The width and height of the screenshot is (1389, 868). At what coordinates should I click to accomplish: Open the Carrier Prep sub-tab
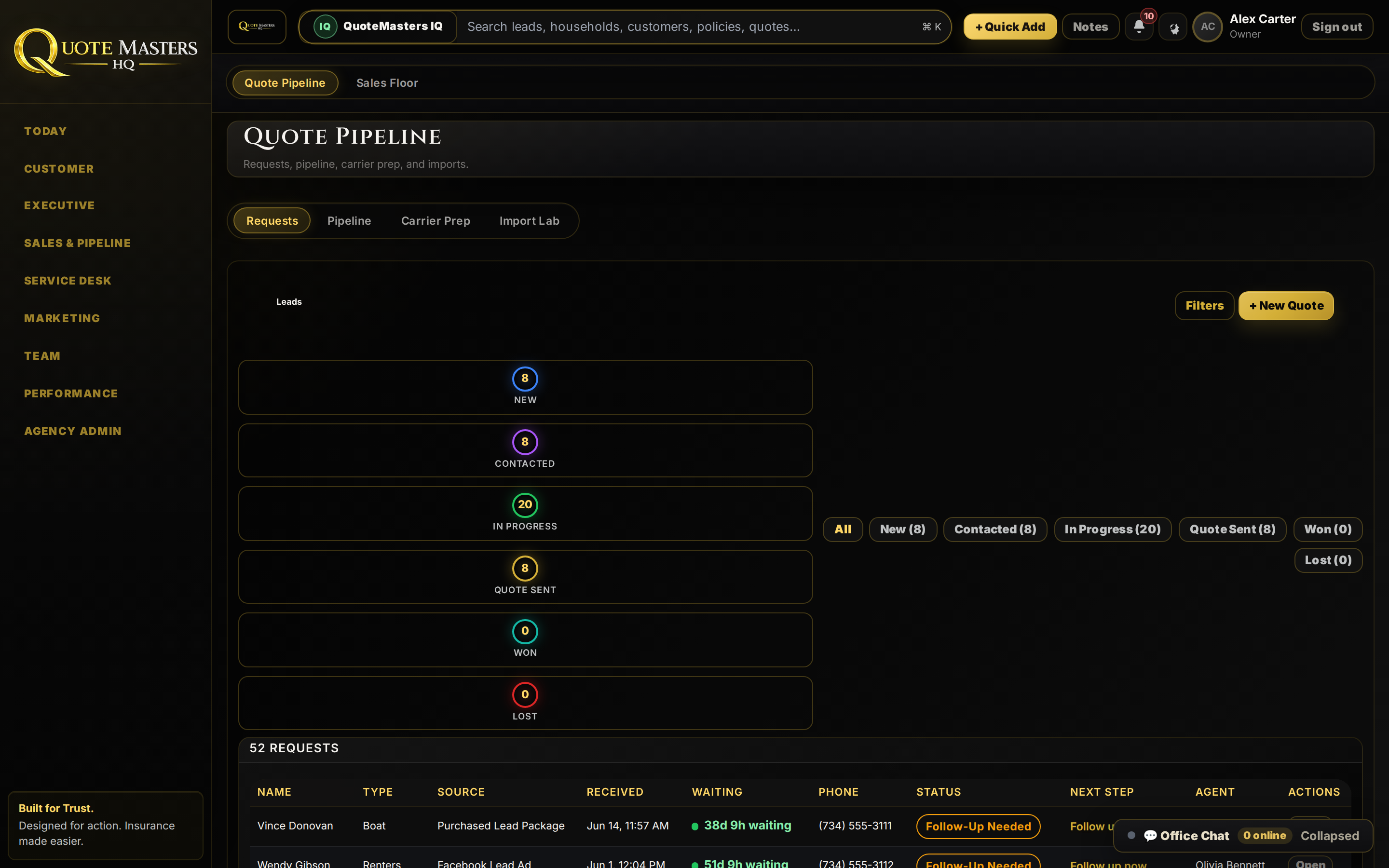click(436, 221)
